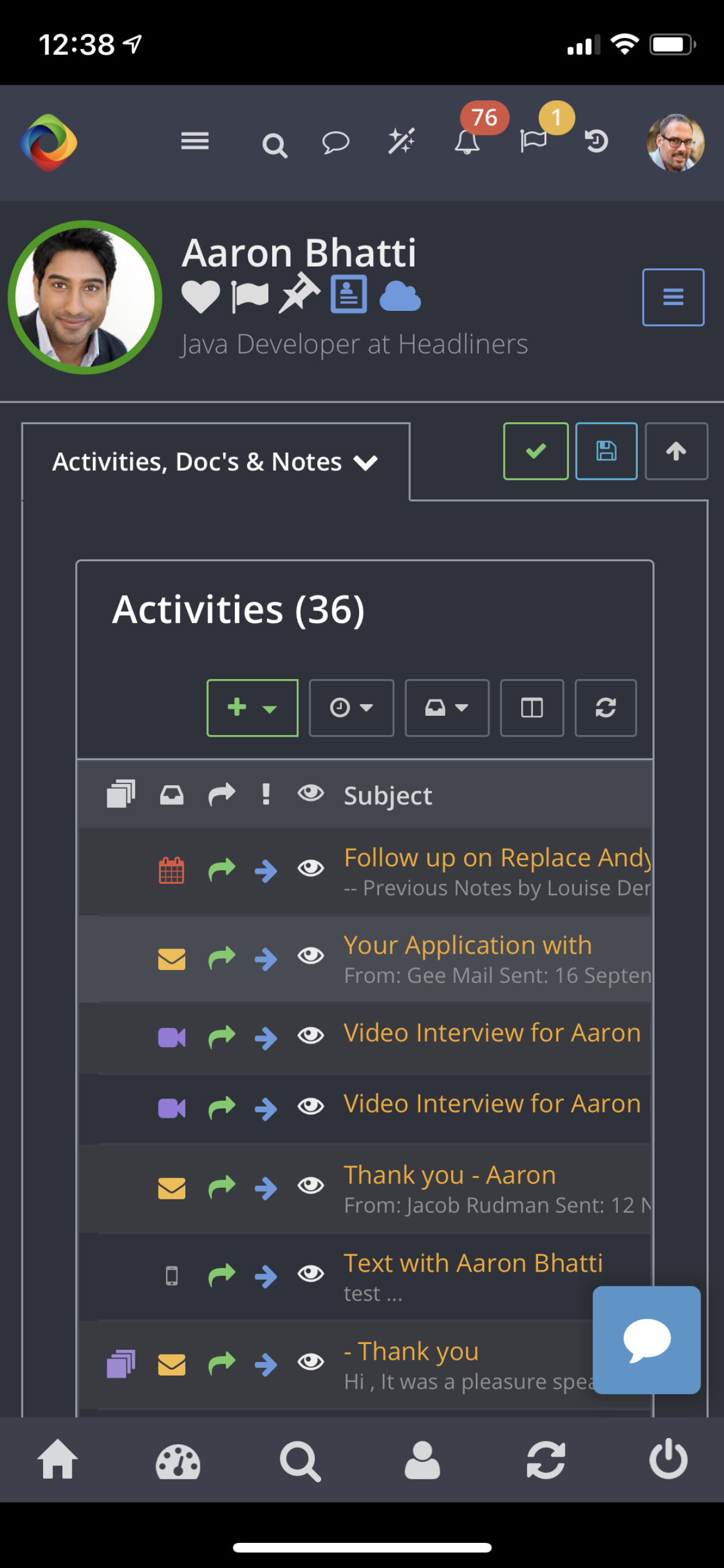The height and width of the screenshot is (1568, 724).
Task: Click the exclamation priority column header
Action: coord(265,794)
